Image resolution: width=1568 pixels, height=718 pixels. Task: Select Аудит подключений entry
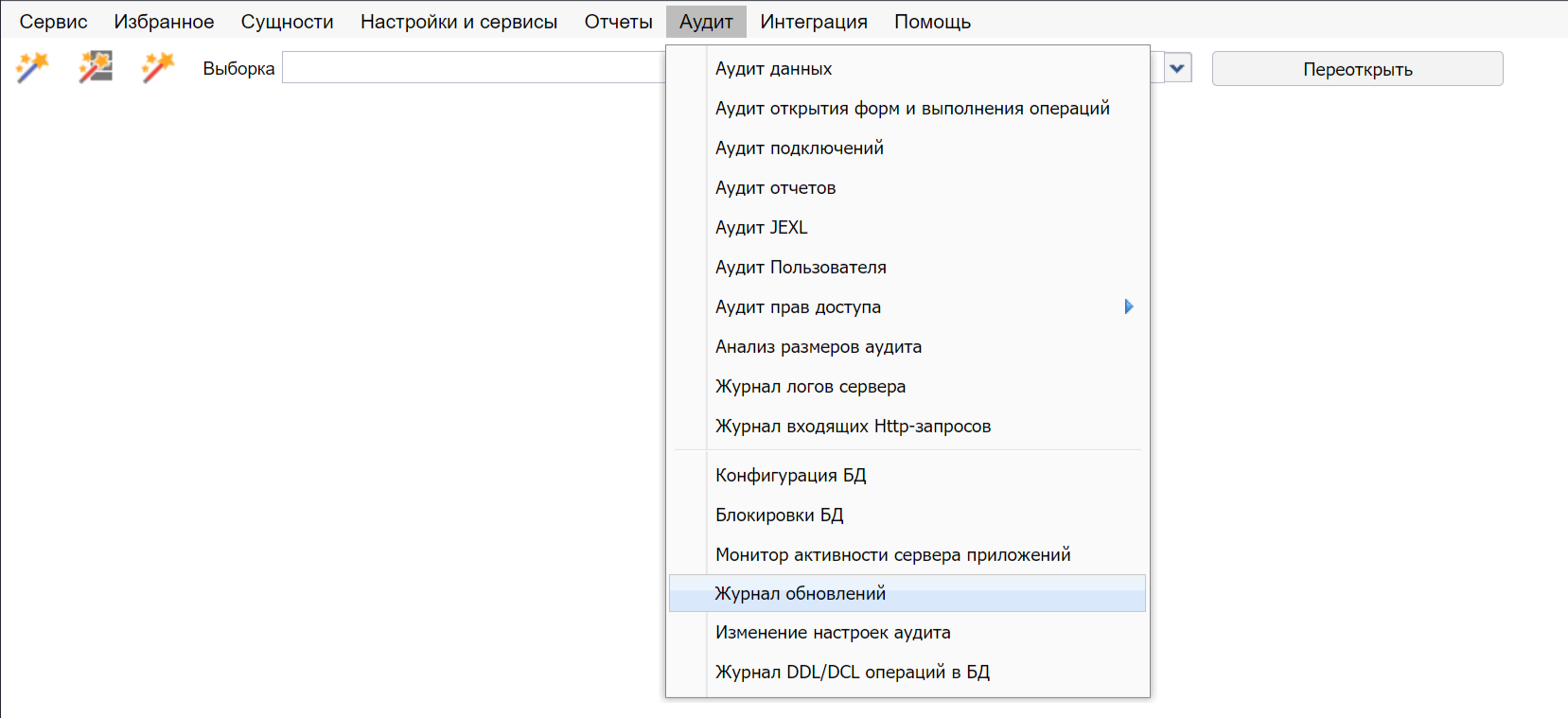click(x=907, y=148)
